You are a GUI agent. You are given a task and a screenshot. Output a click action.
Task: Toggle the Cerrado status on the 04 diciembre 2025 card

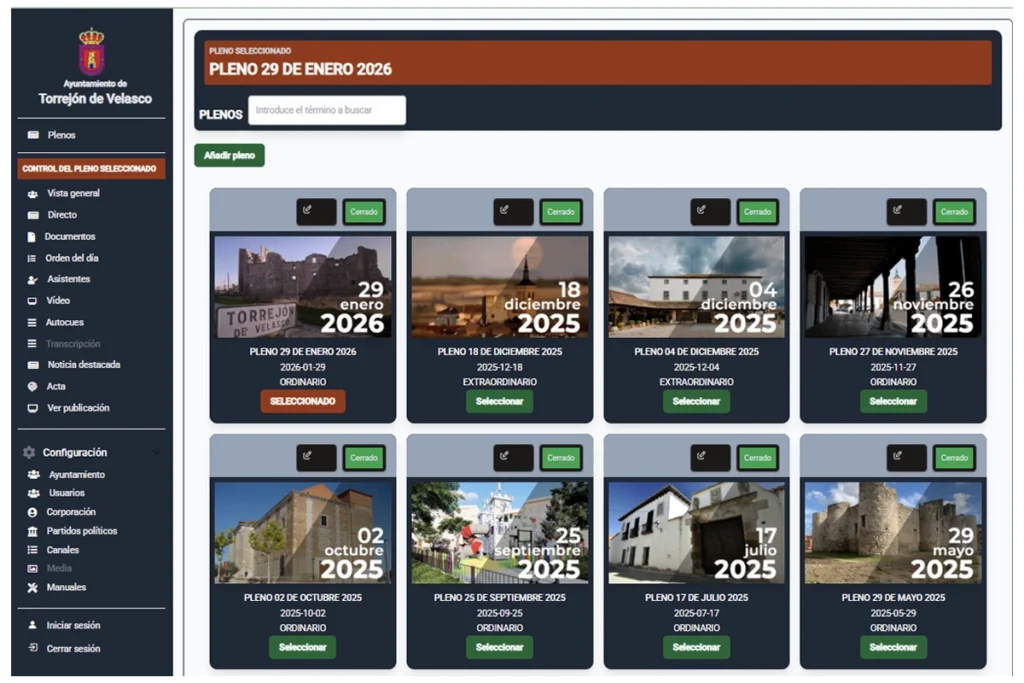(758, 211)
